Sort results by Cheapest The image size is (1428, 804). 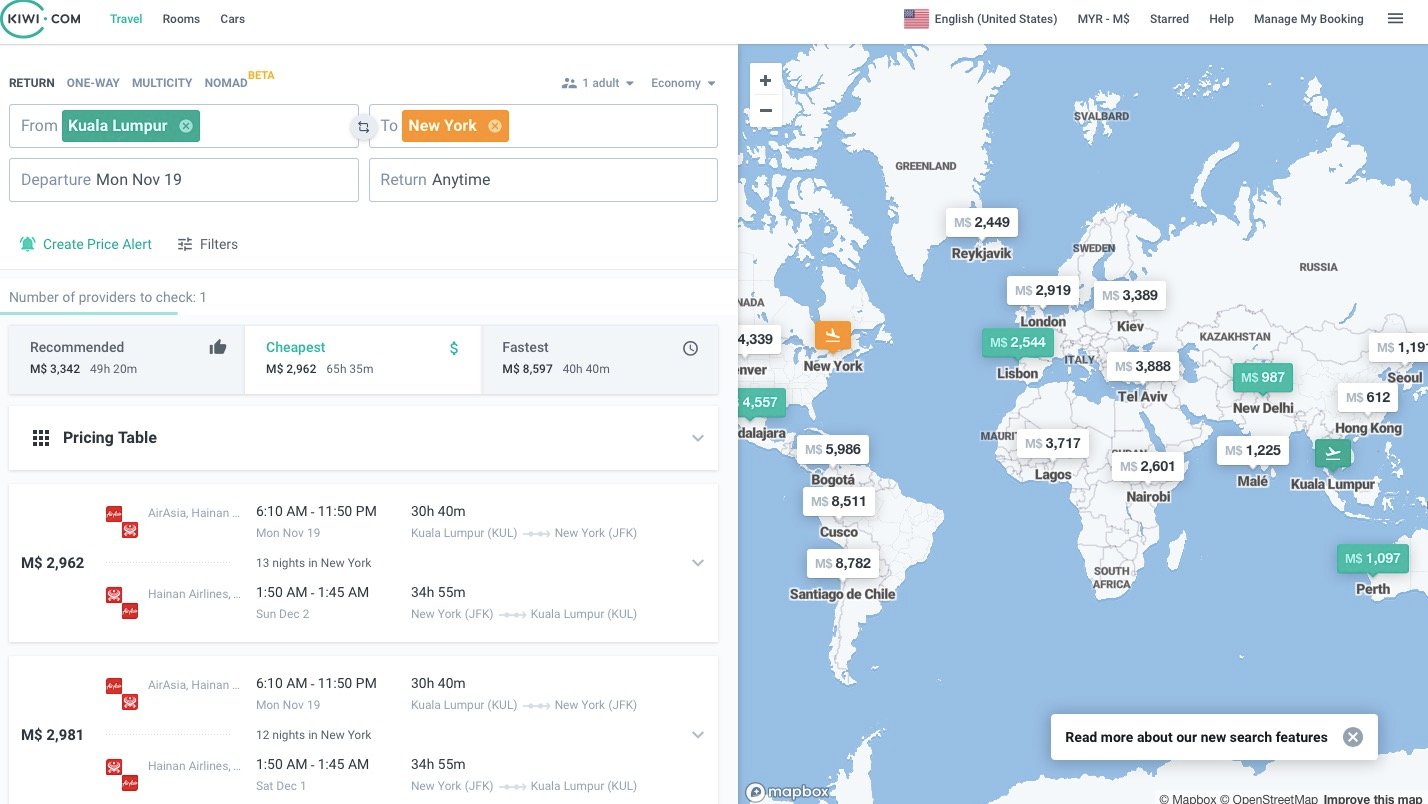tap(363, 358)
